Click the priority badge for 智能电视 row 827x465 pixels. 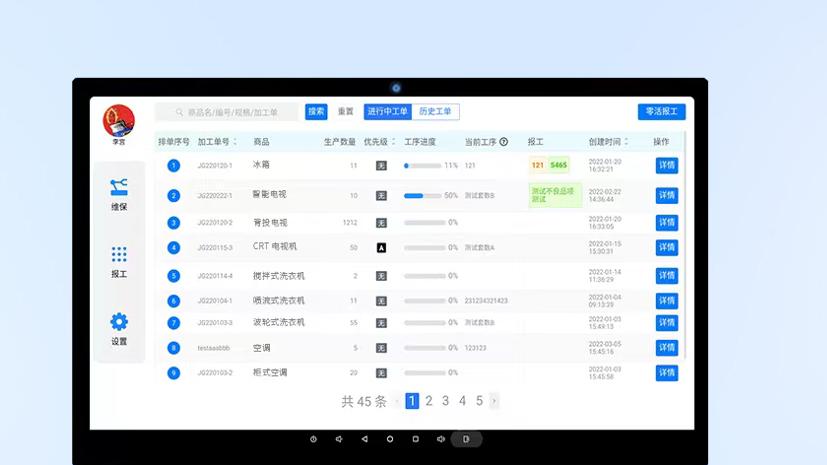[381, 196]
